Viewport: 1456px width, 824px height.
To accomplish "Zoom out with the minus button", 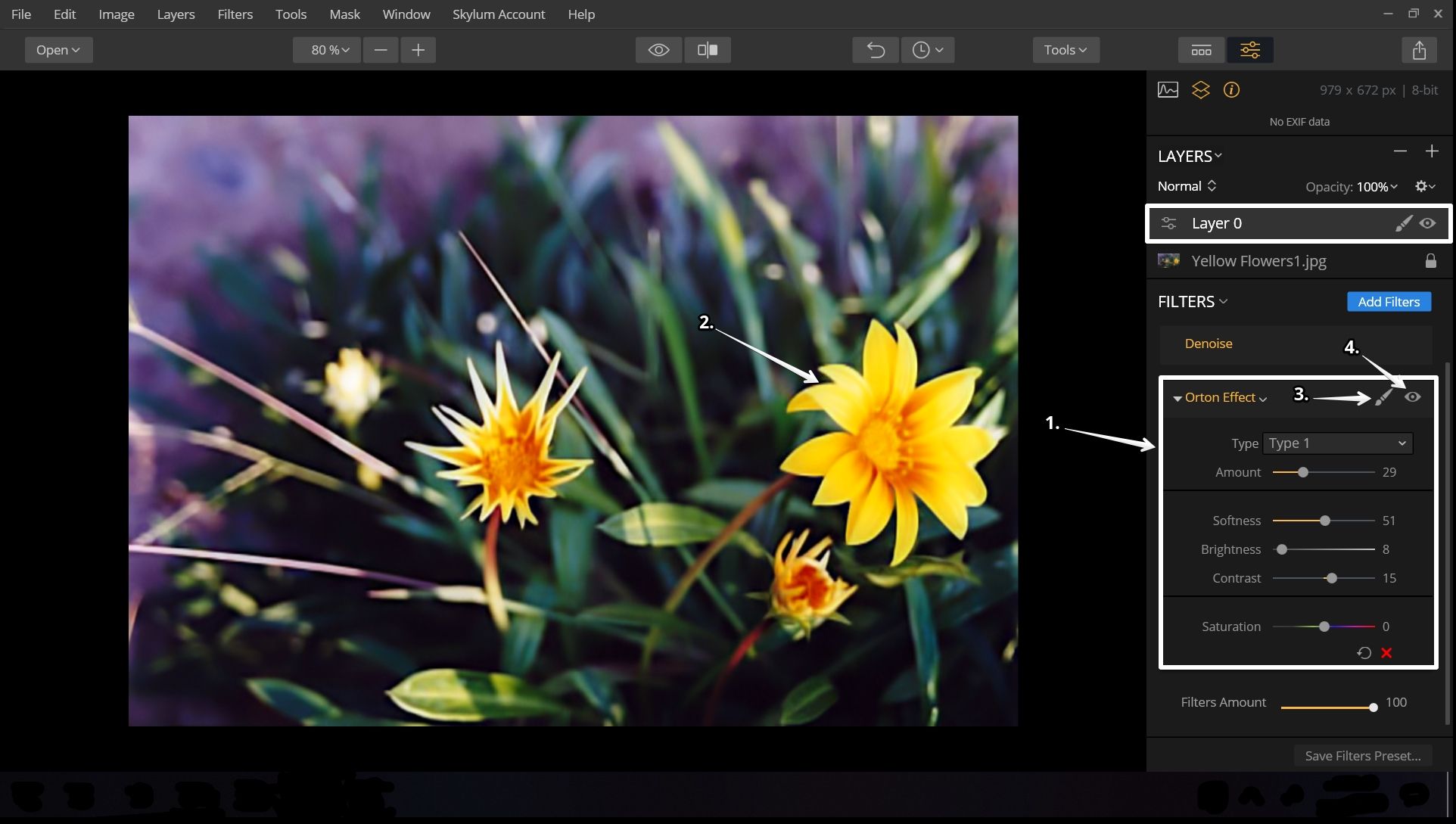I will tap(381, 50).
